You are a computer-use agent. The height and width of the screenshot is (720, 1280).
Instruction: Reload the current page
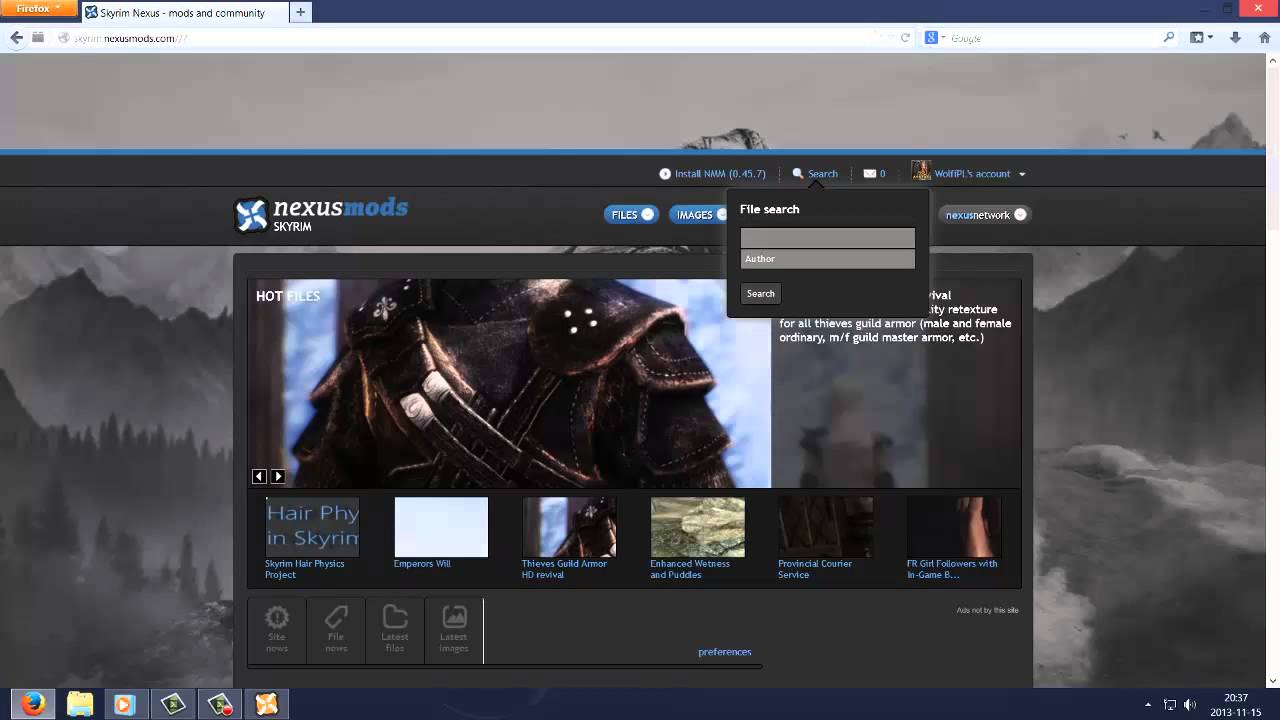[905, 38]
